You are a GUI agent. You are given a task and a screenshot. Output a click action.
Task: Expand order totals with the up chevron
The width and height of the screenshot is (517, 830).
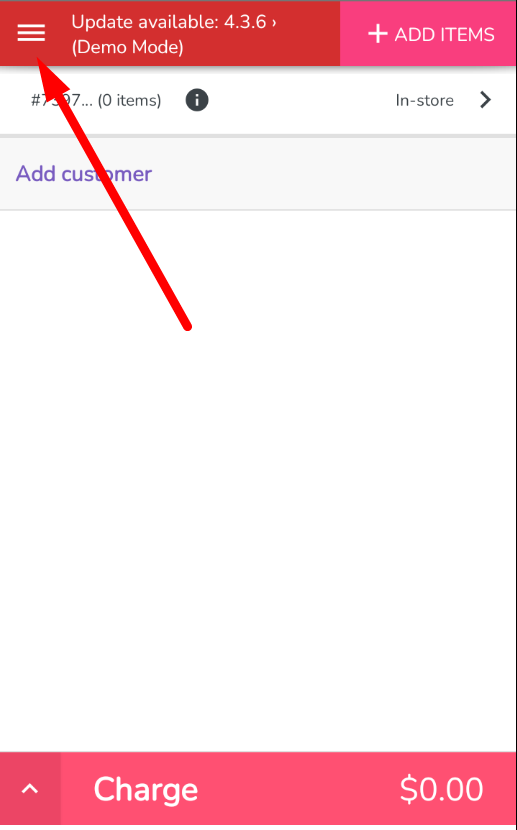pyautogui.click(x=30, y=789)
